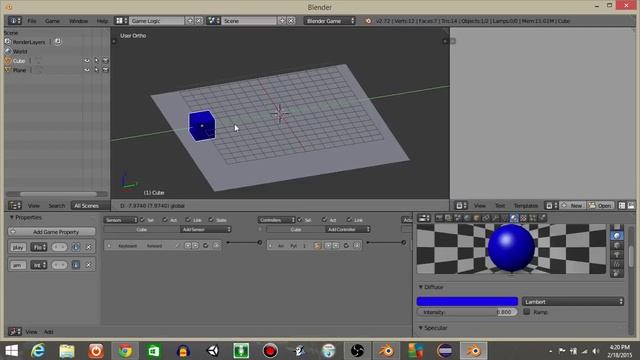Create New text block in text editor
This screenshot has width=640, height=360.
pyautogui.click(x=572, y=206)
